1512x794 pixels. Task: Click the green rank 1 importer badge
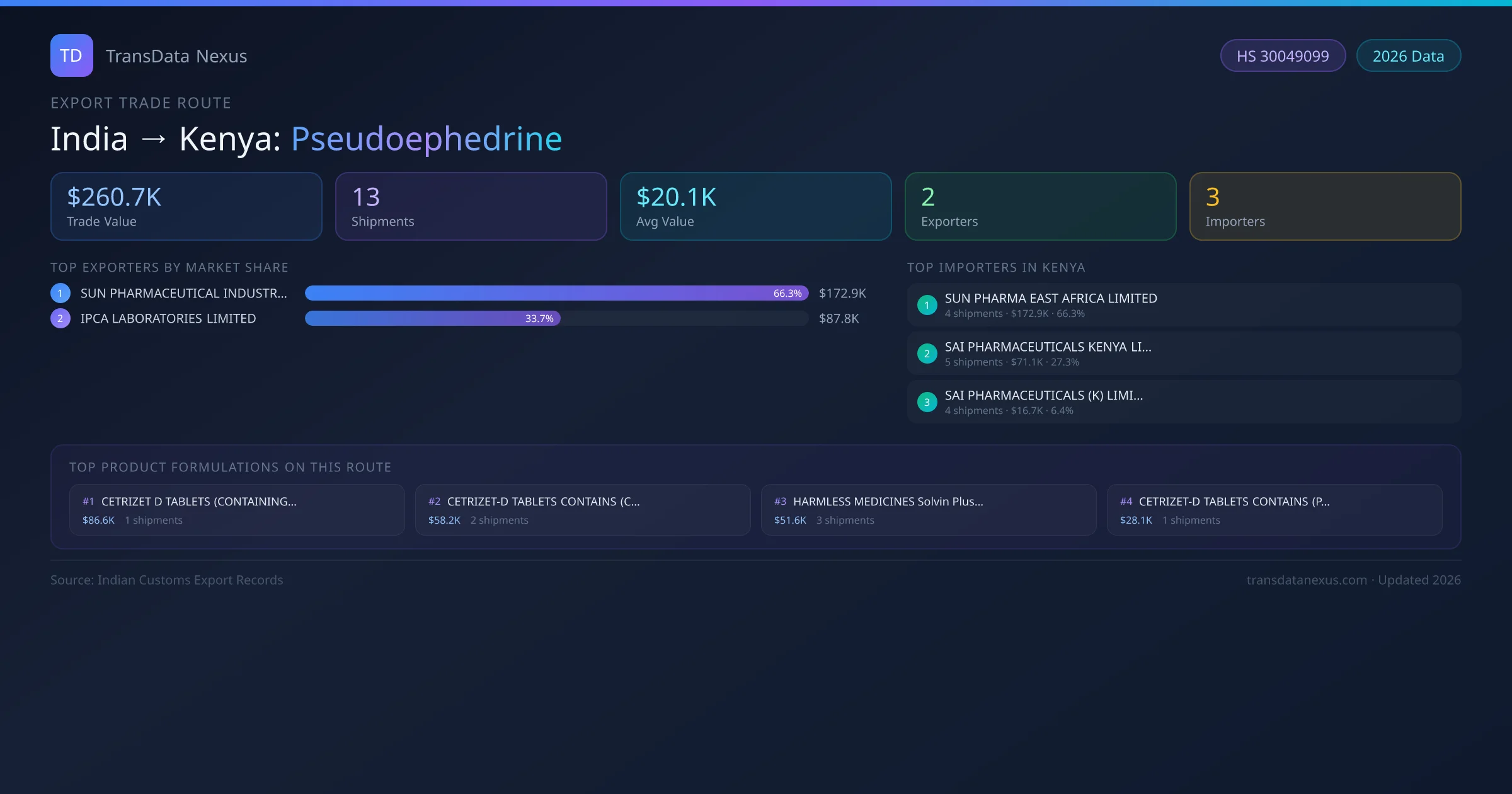click(x=927, y=305)
